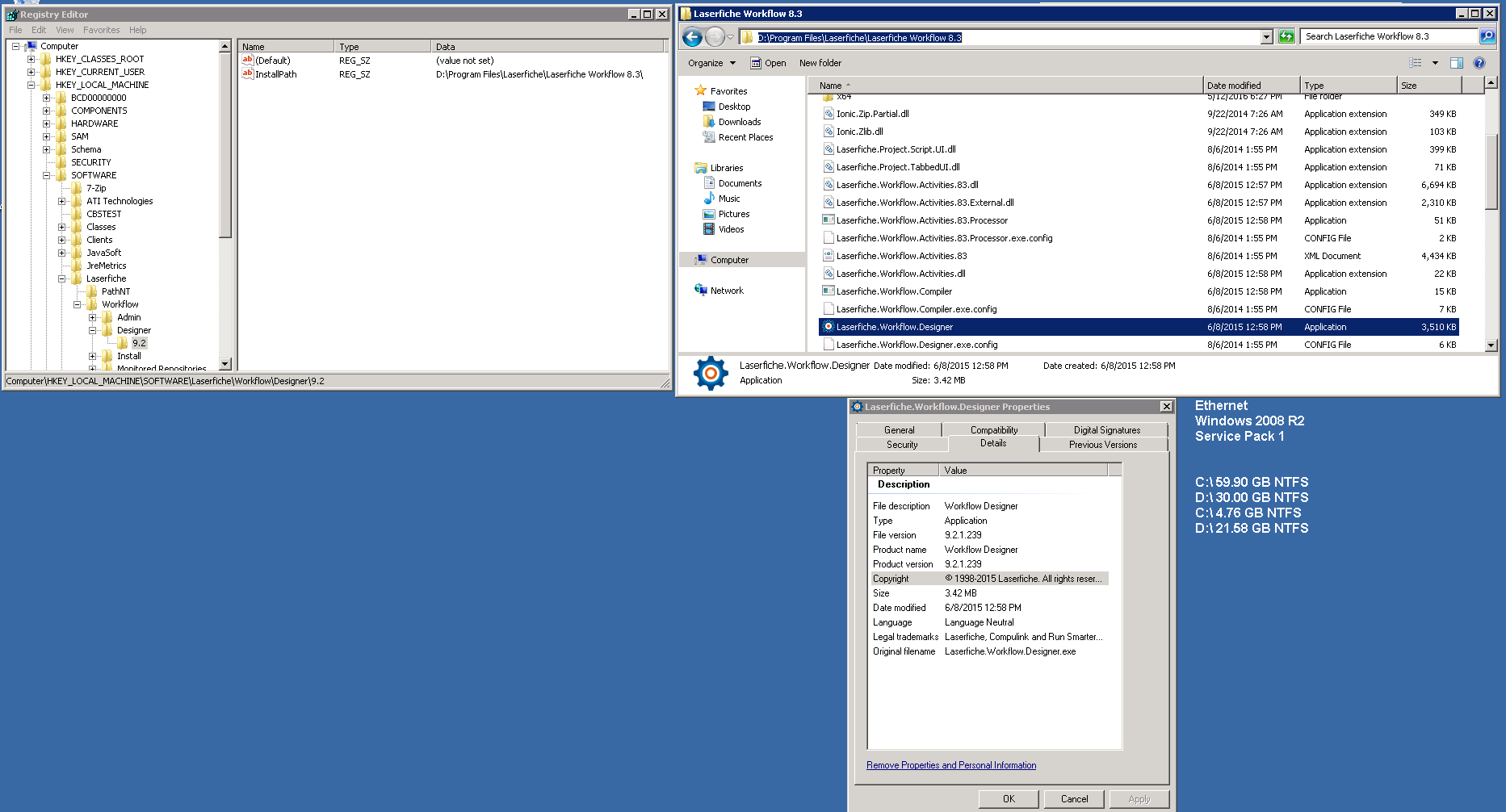Click the Organize button in Explorer toolbar
The image size is (1506, 812).
pyautogui.click(x=711, y=63)
